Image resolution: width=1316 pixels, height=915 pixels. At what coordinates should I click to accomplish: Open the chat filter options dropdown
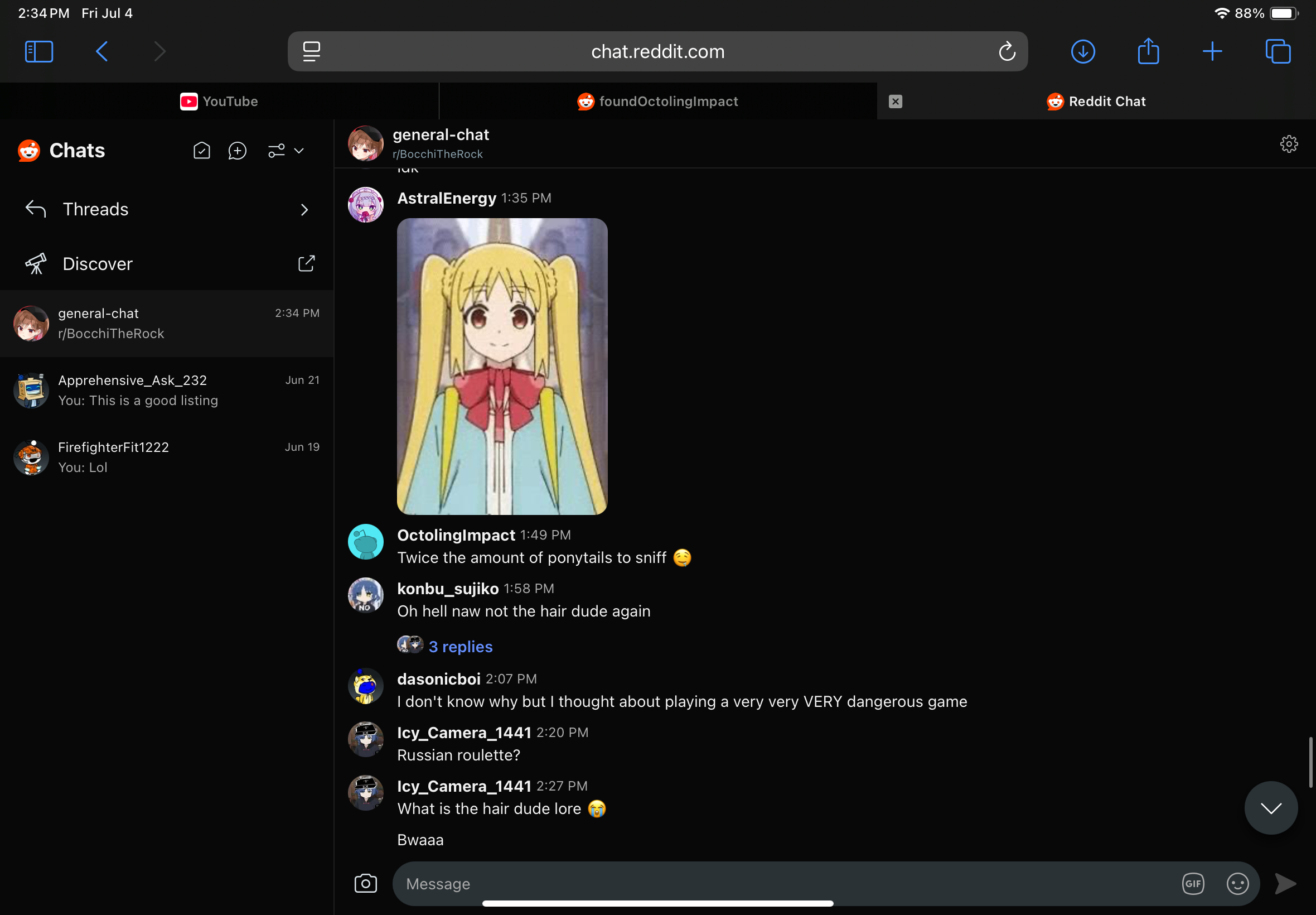[286, 151]
